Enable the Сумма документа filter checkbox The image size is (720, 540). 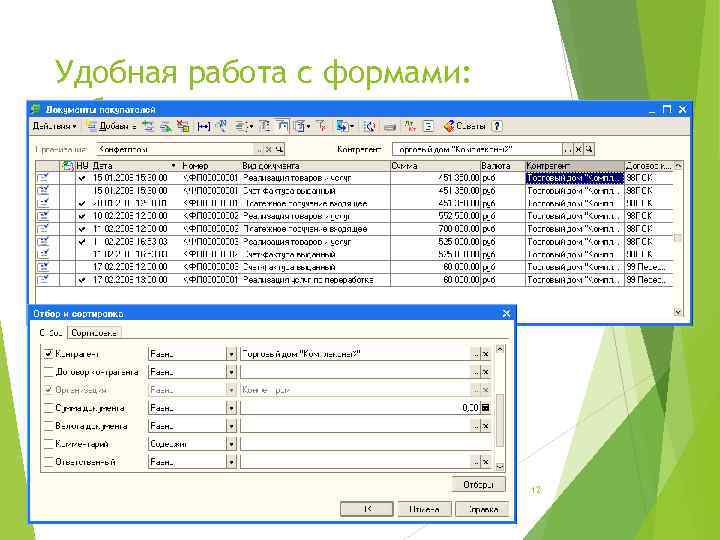pos(48,408)
